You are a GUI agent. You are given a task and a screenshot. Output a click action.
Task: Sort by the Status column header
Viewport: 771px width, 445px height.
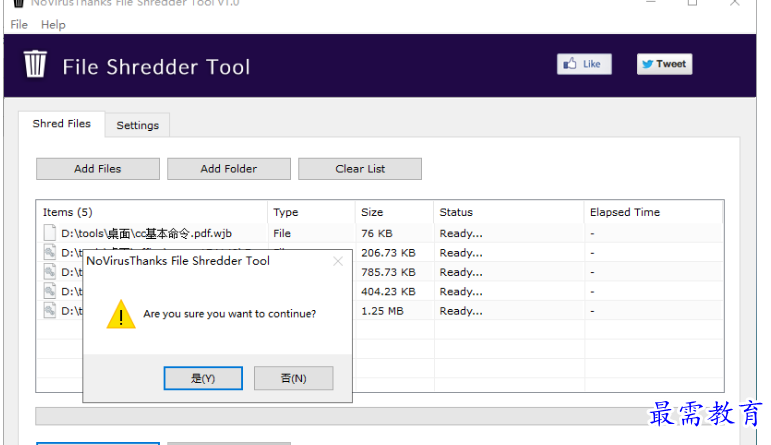pyautogui.click(x=509, y=212)
